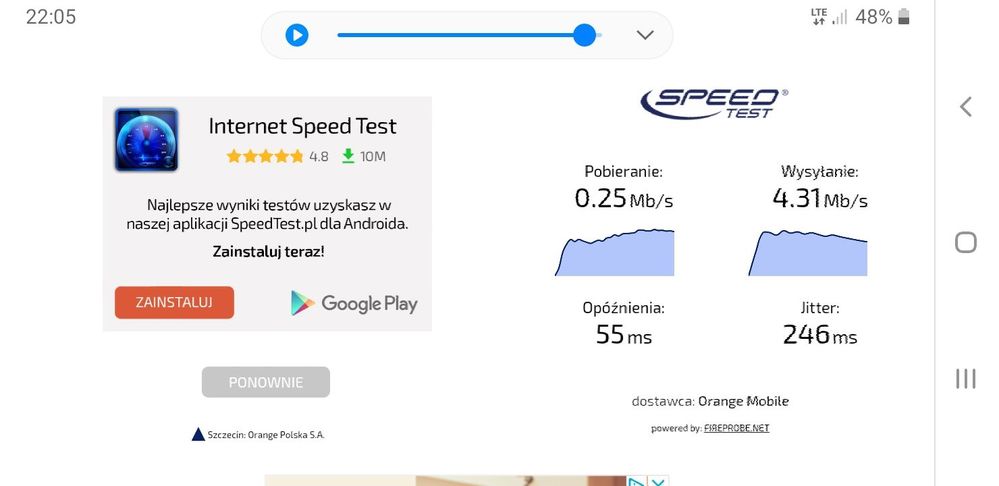Image resolution: width=999 pixels, height=486 pixels.
Task: Click the blue slider handle
Action: [585, 35]
